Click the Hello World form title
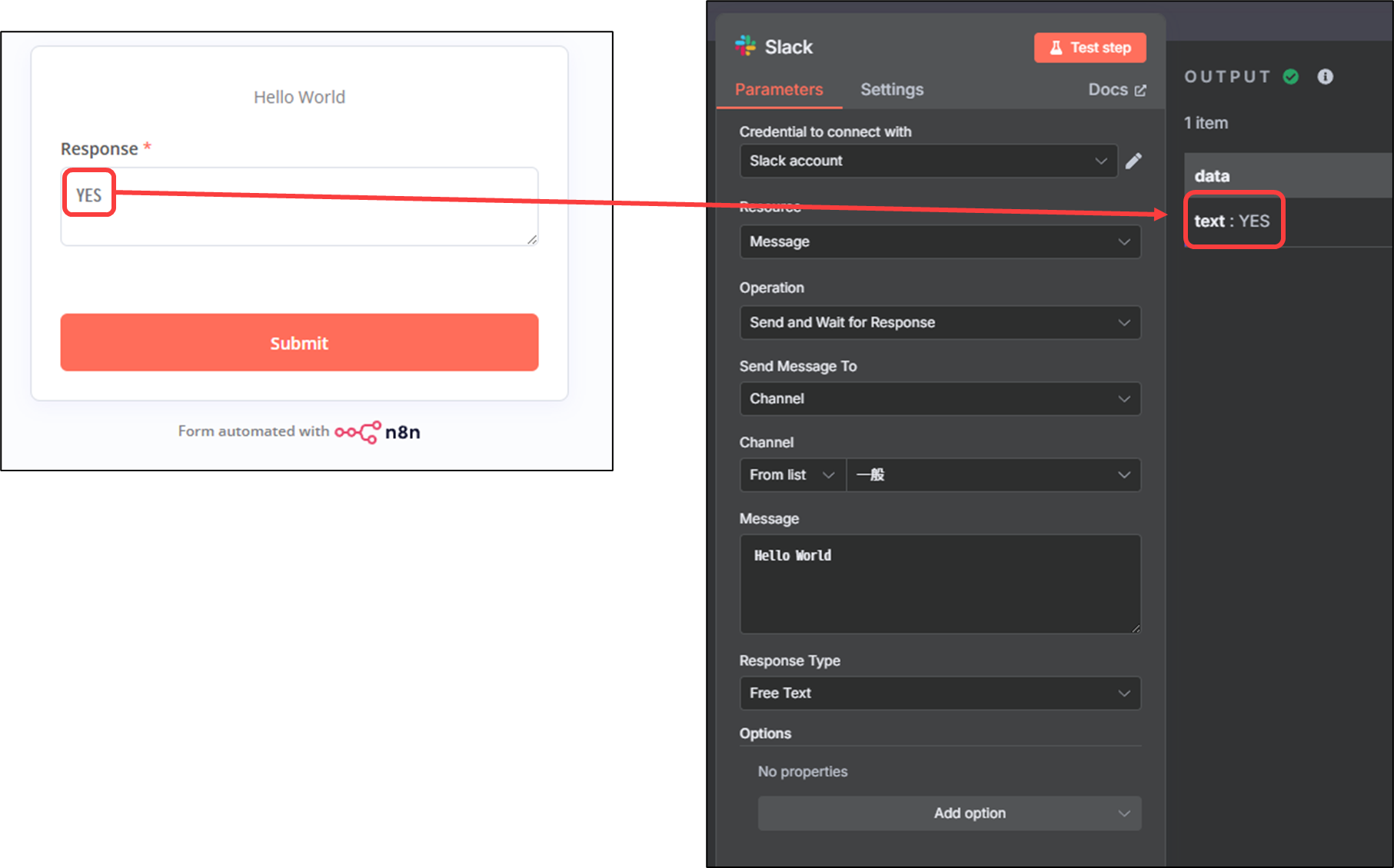The image size is (1394, 868). (x=299, y=97)
